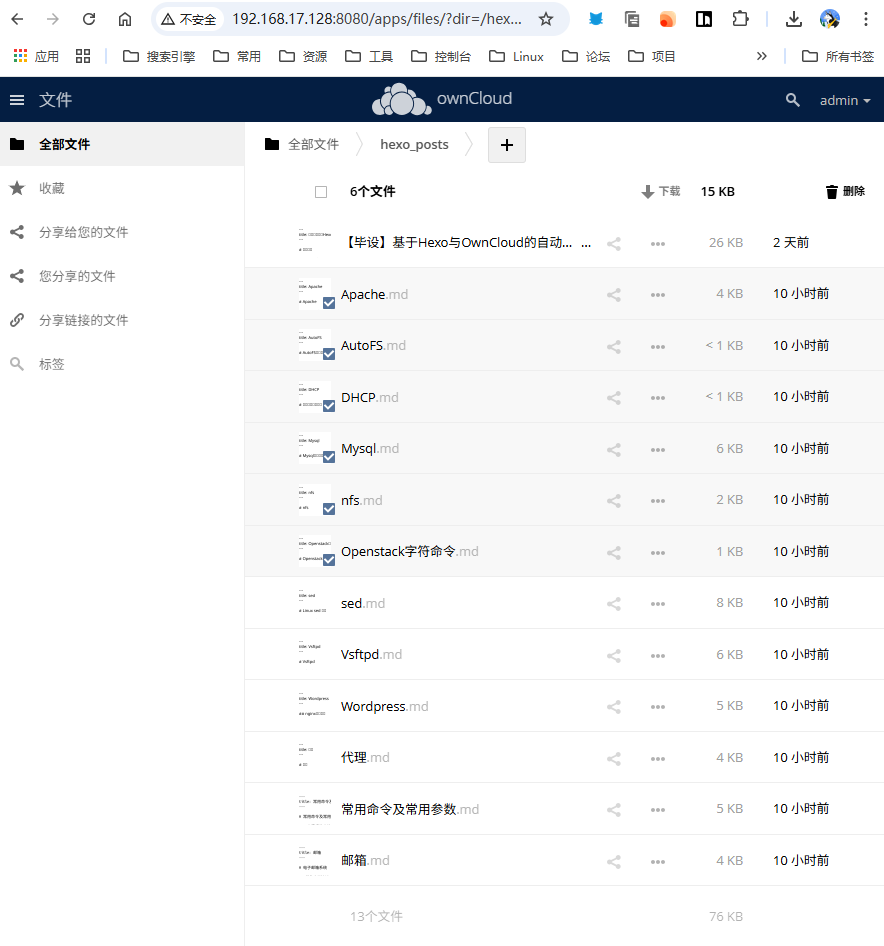Uncheck the AutoFS.md checkbox
The image size is (884, 946).
pyautogui.click(x=329, y=354)
